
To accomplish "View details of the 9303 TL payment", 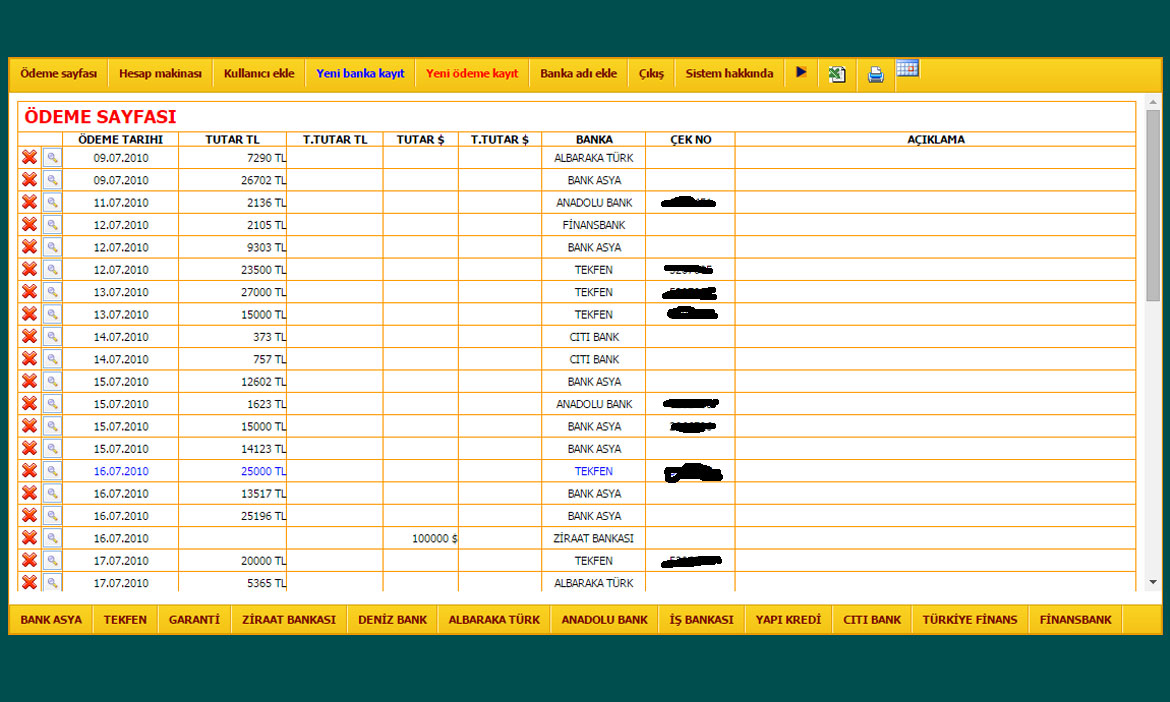I will [x=52, y=247].
